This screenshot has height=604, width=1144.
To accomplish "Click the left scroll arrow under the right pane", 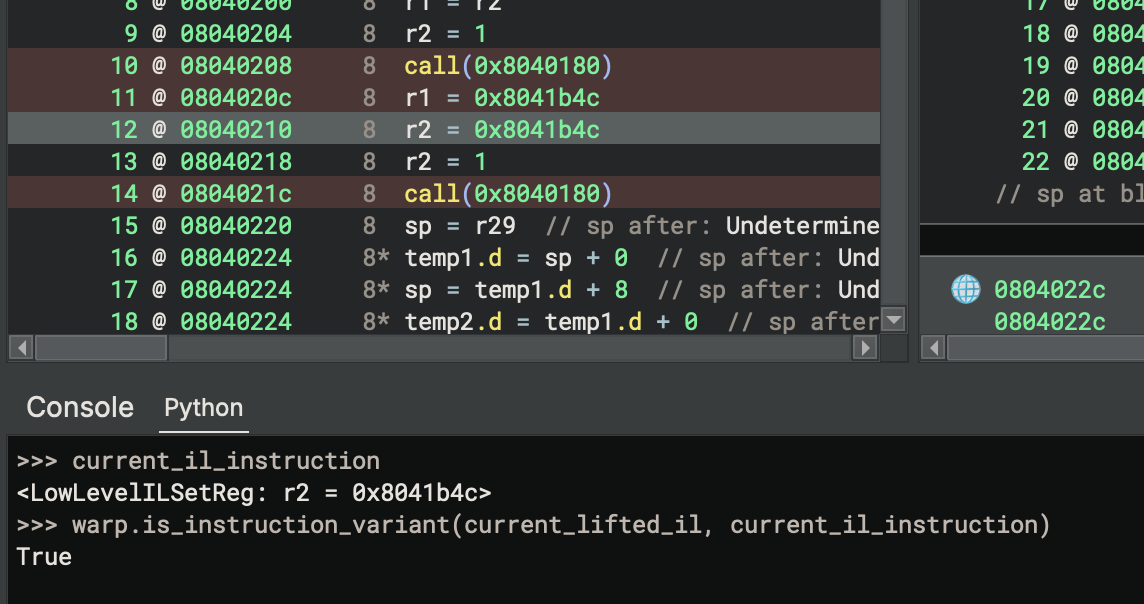I will (x=931, y=348).
